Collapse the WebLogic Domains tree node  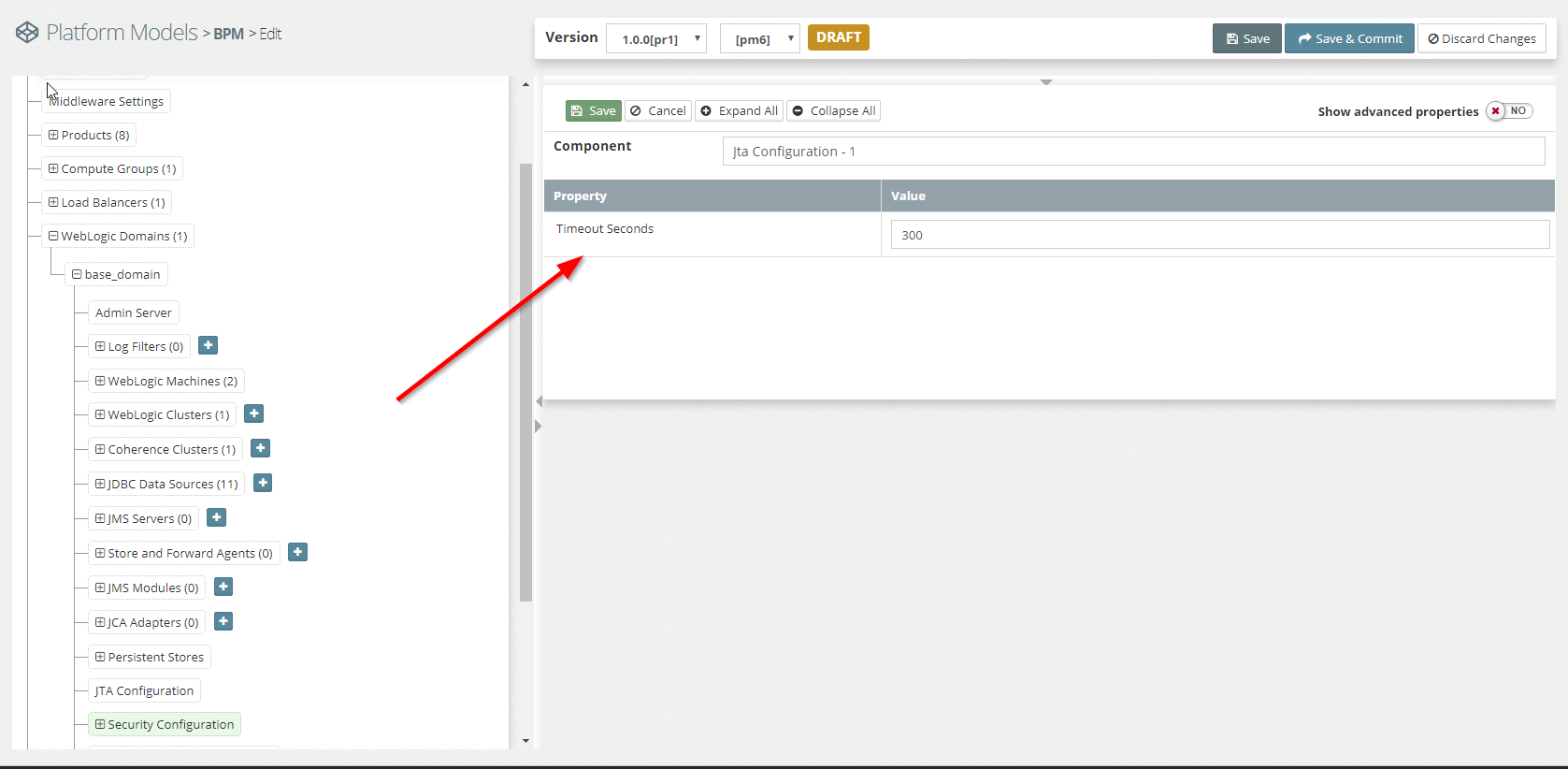pos(53,236)
